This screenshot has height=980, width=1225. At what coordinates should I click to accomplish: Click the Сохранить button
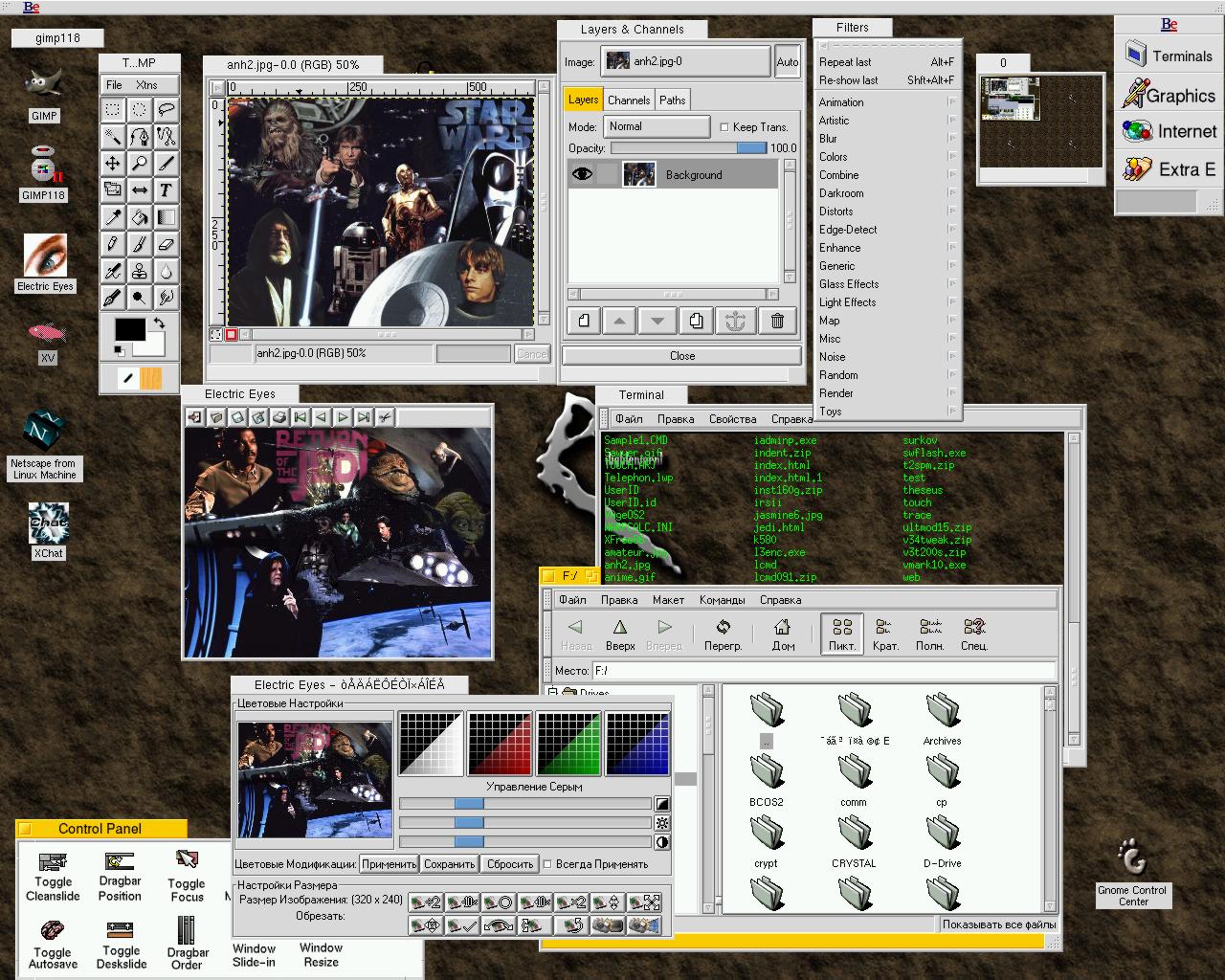tap(449, 864)
